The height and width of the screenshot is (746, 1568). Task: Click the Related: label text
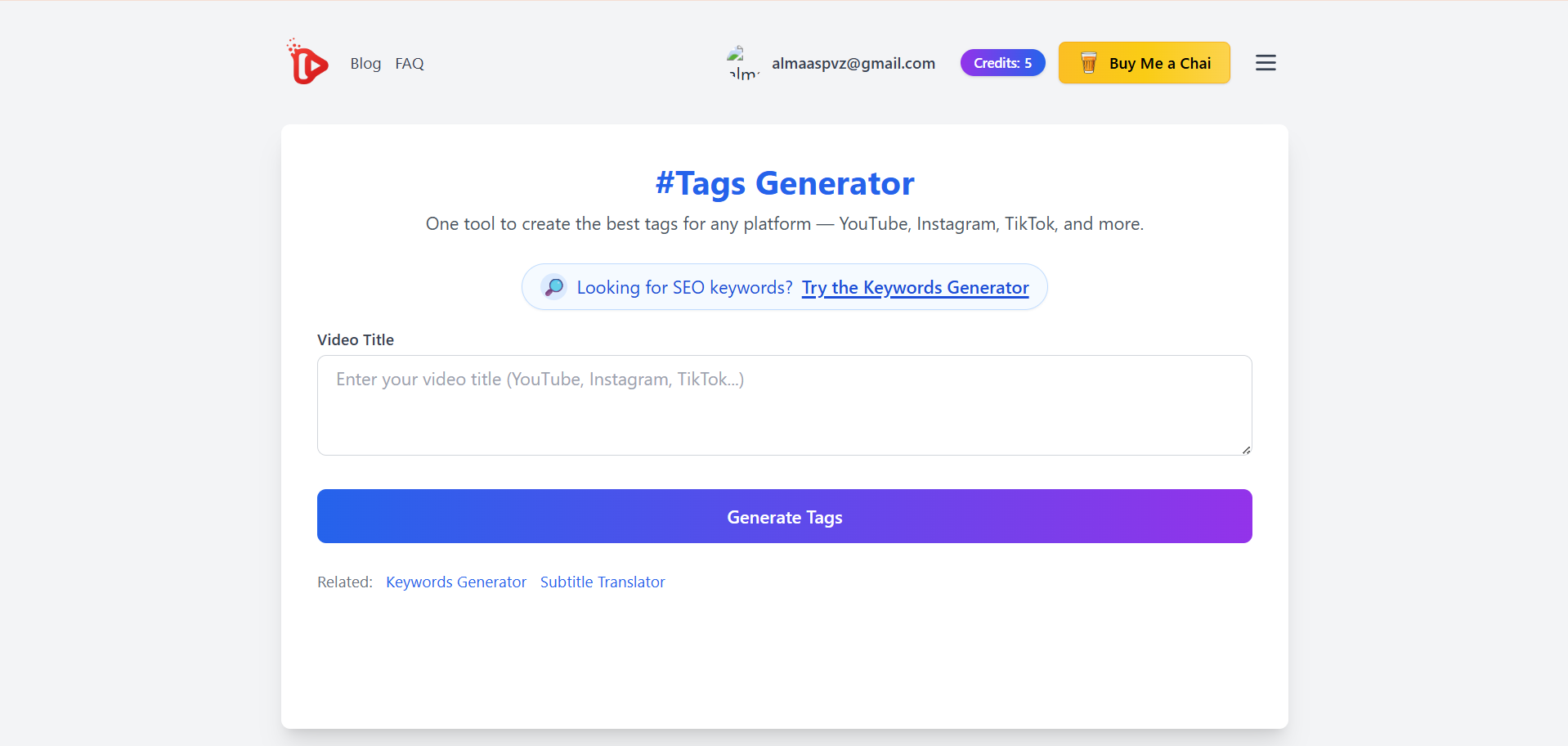point(344,582)
